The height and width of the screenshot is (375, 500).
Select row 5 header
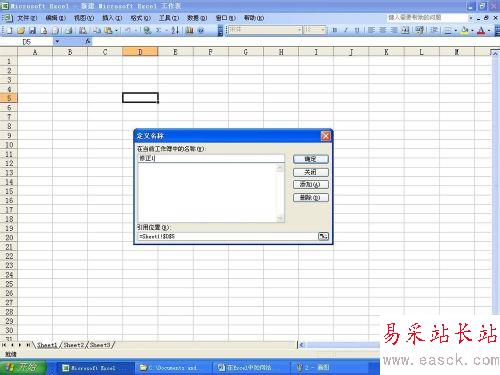point(9,98)
